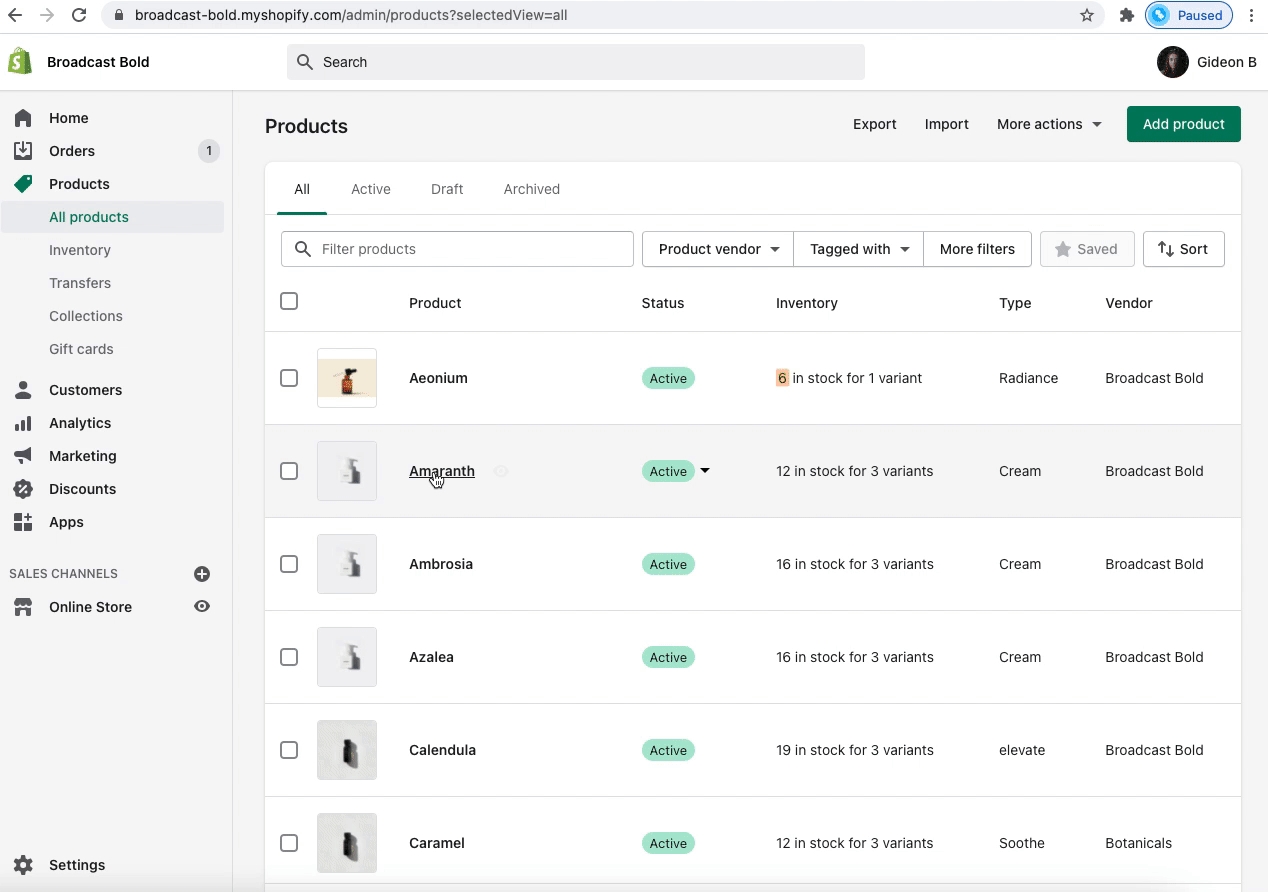1268x892 pixels.
Task: Select the Calendula row checkbox
Action: pos(289,750)
